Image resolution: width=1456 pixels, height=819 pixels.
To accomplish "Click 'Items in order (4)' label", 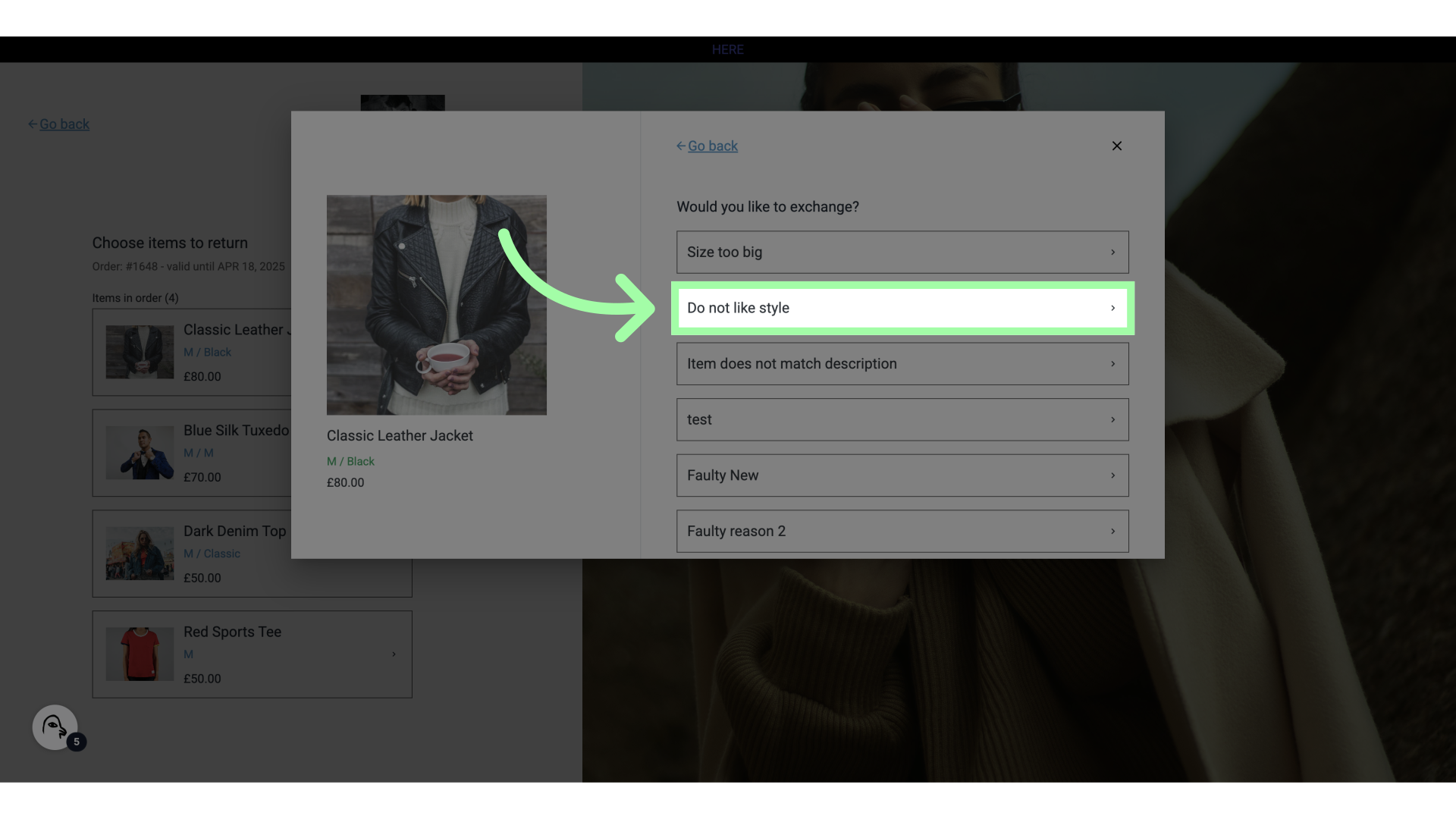I will click(x=136, y=298).
